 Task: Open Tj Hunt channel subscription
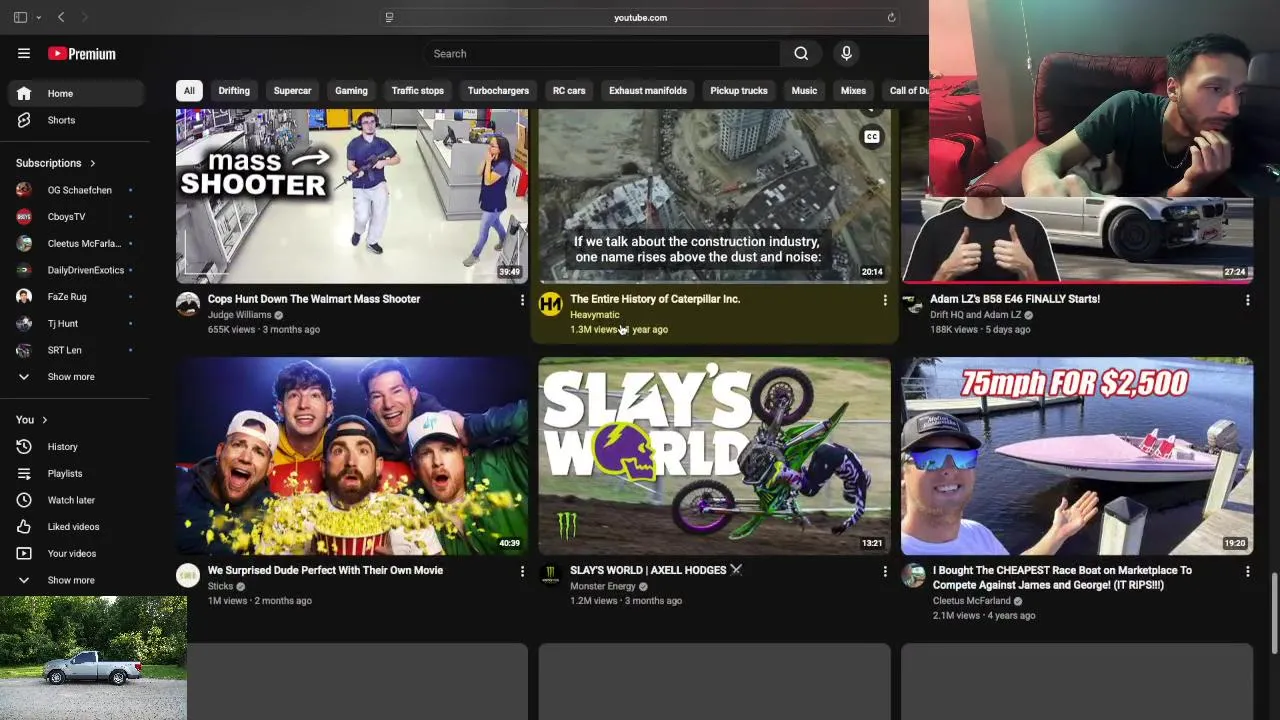point(76,324)
